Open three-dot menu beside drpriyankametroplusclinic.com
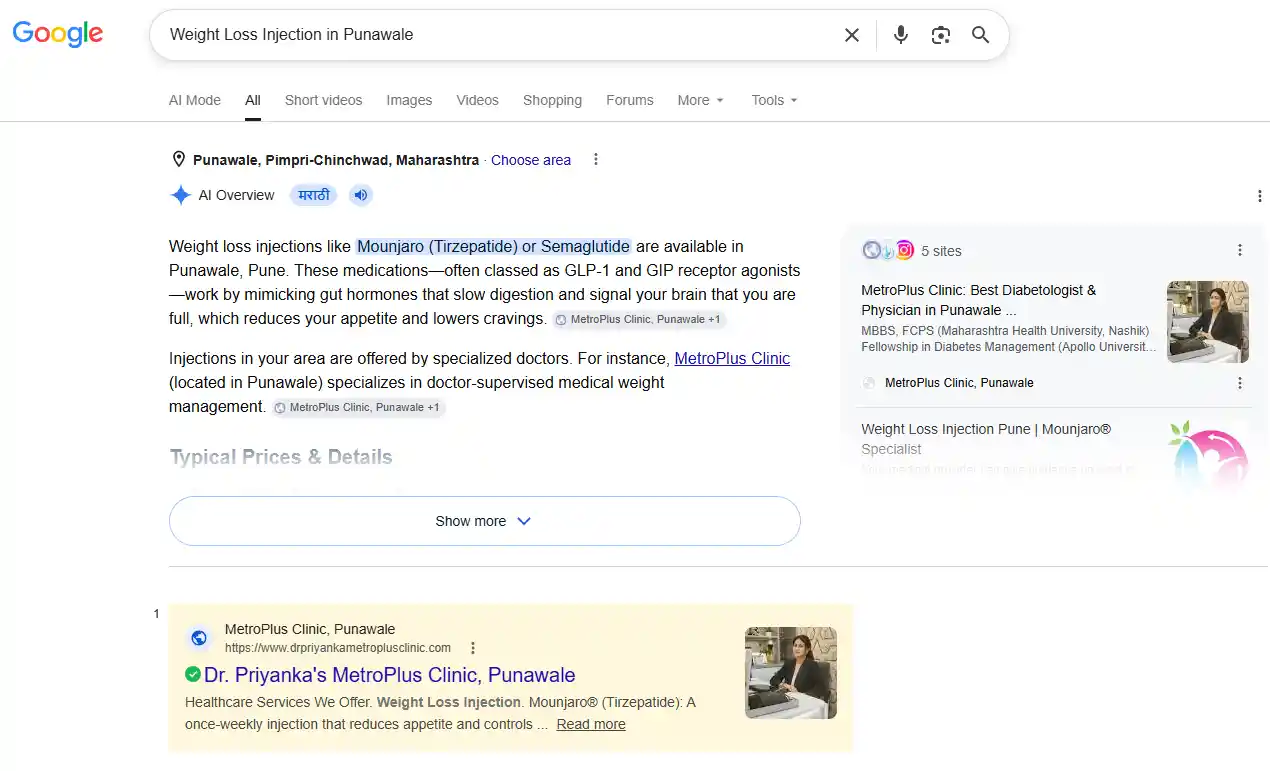This screenshot has width=1270, height=771. [473, 648]
